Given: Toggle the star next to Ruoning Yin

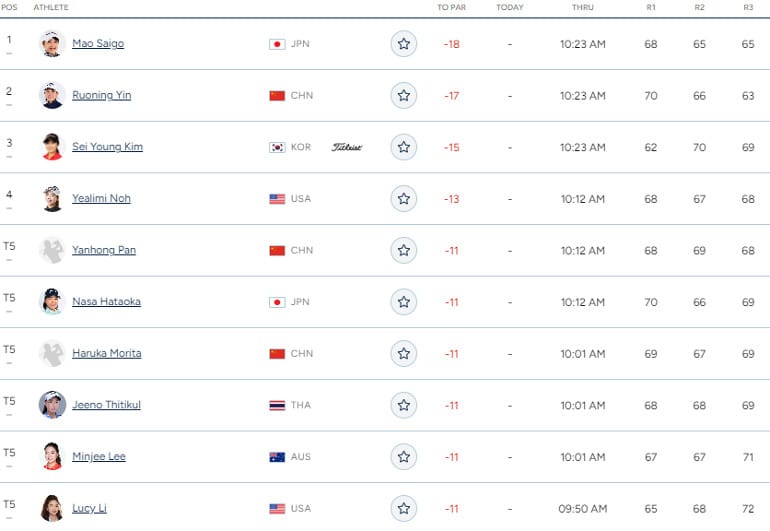Looking at the screenshot, I should pyautogui.click(x=403, y=96).
